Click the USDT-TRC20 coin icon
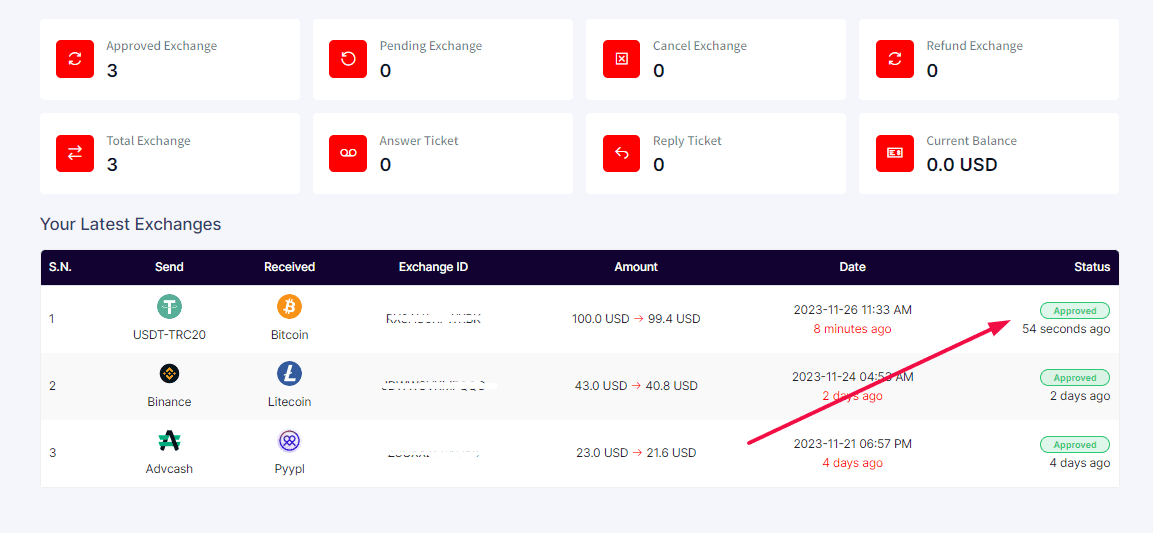 [169, 307]
